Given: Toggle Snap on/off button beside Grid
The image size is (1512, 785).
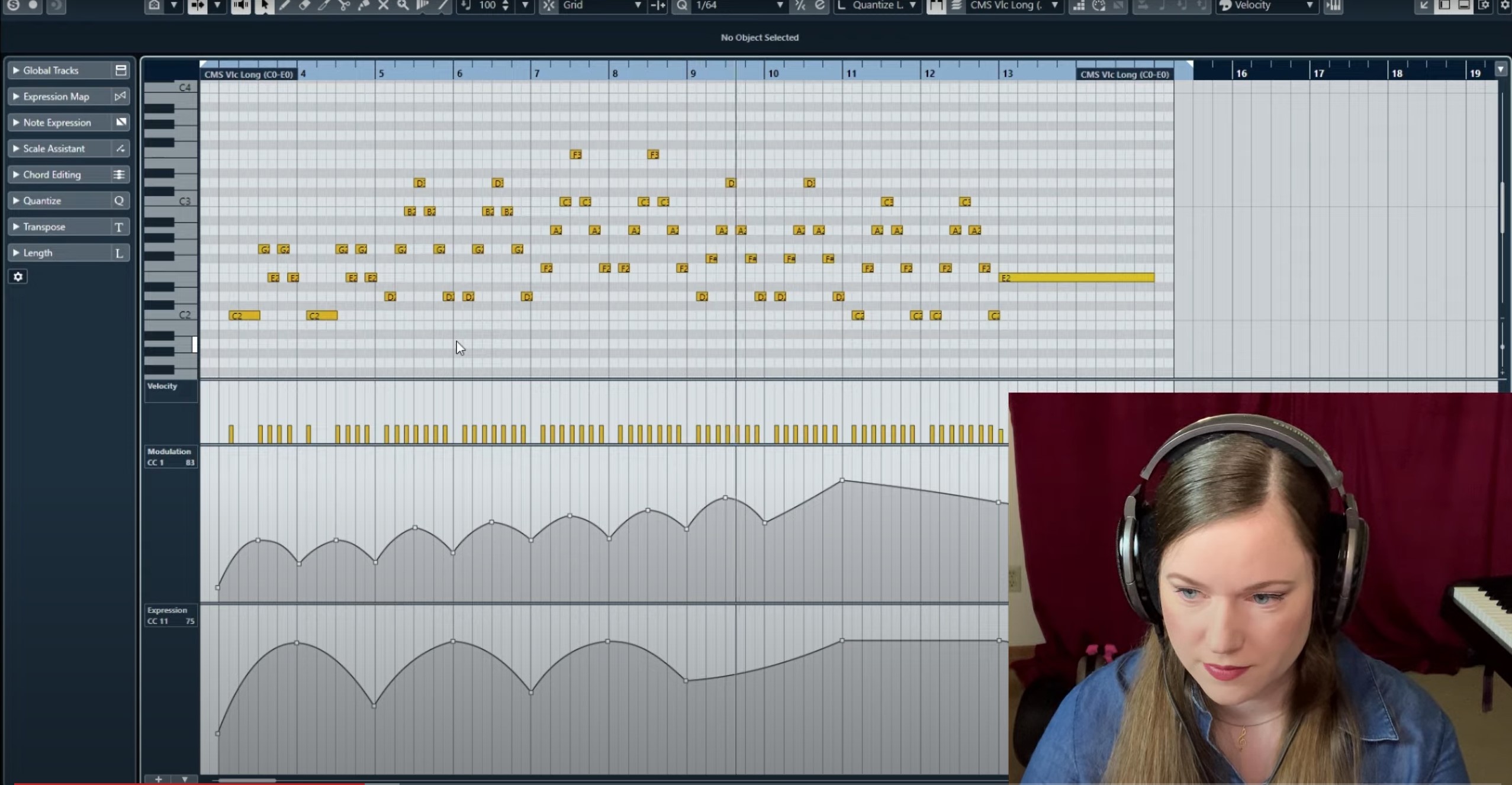Looking at the screenshot, I should pos(549,5).
